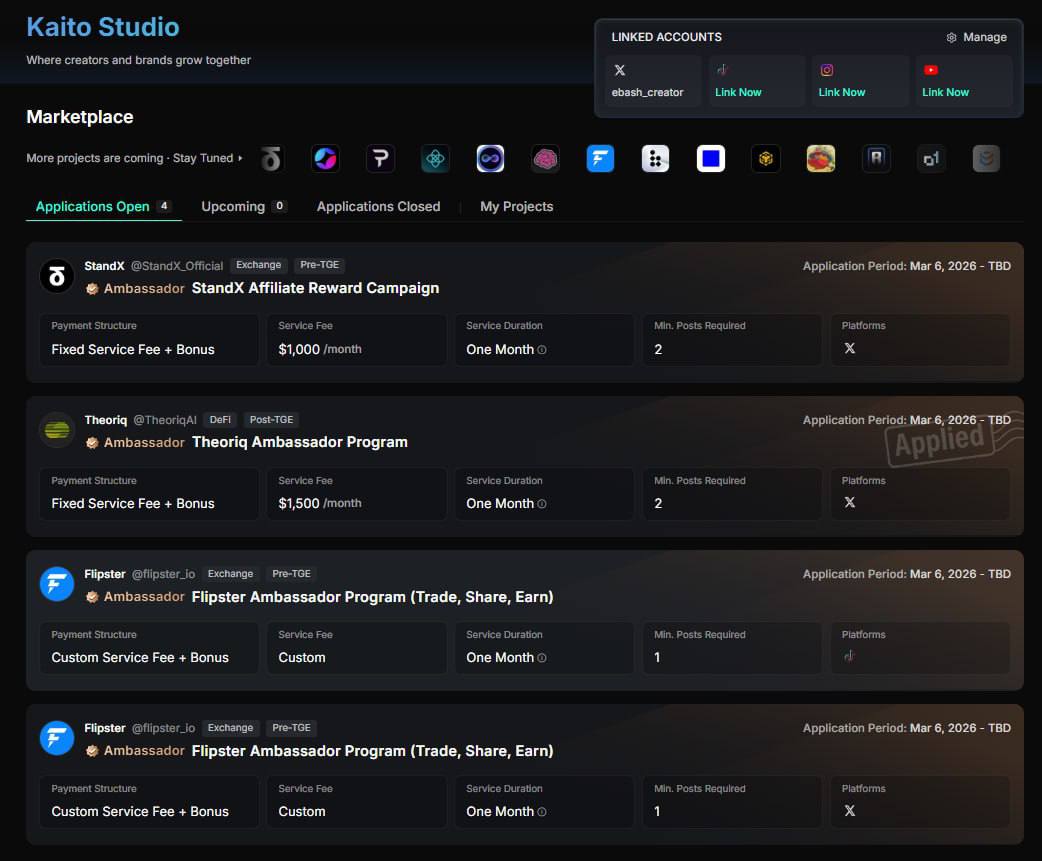Click the Instagram icon in Linked Accounts
1042x861 pixels.
[x=827, y=70]
